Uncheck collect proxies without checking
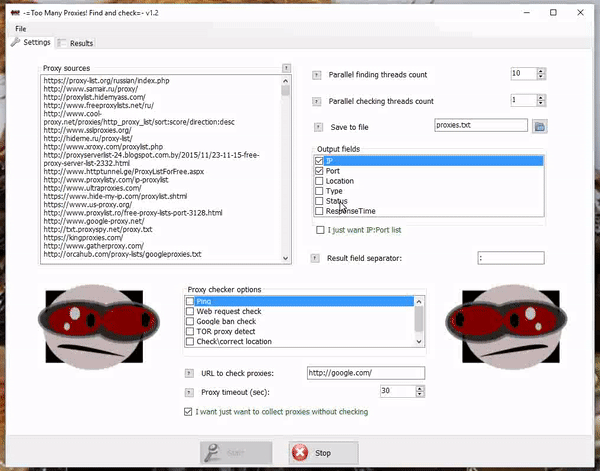 point(188,412)
